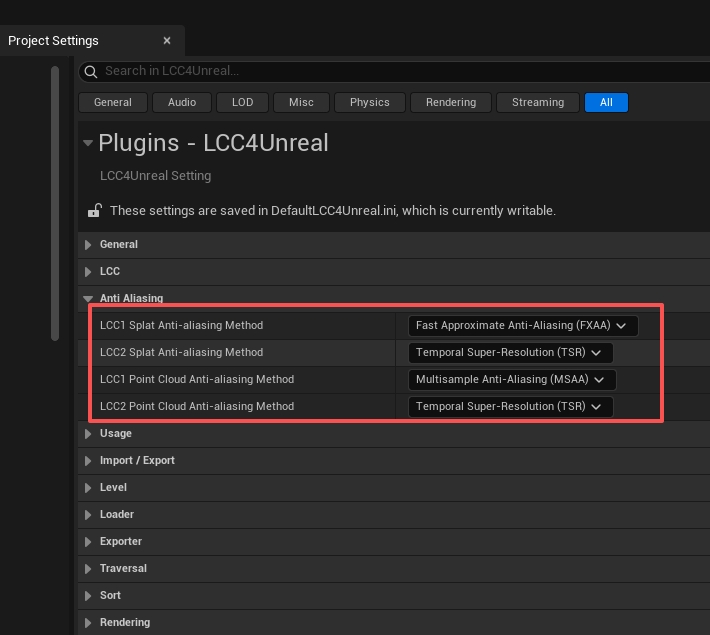Expand the Usage section
The height and width of the screenshot is (635, 710).
[x=88, y=433]
